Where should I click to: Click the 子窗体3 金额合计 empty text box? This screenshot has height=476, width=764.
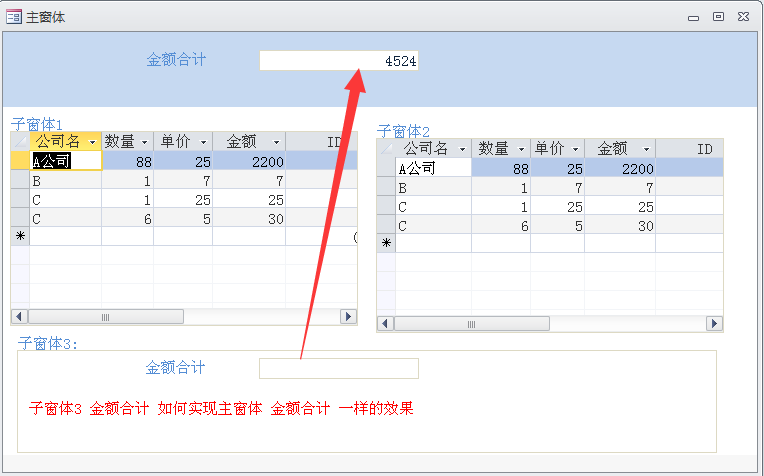[x=338, y=369]
